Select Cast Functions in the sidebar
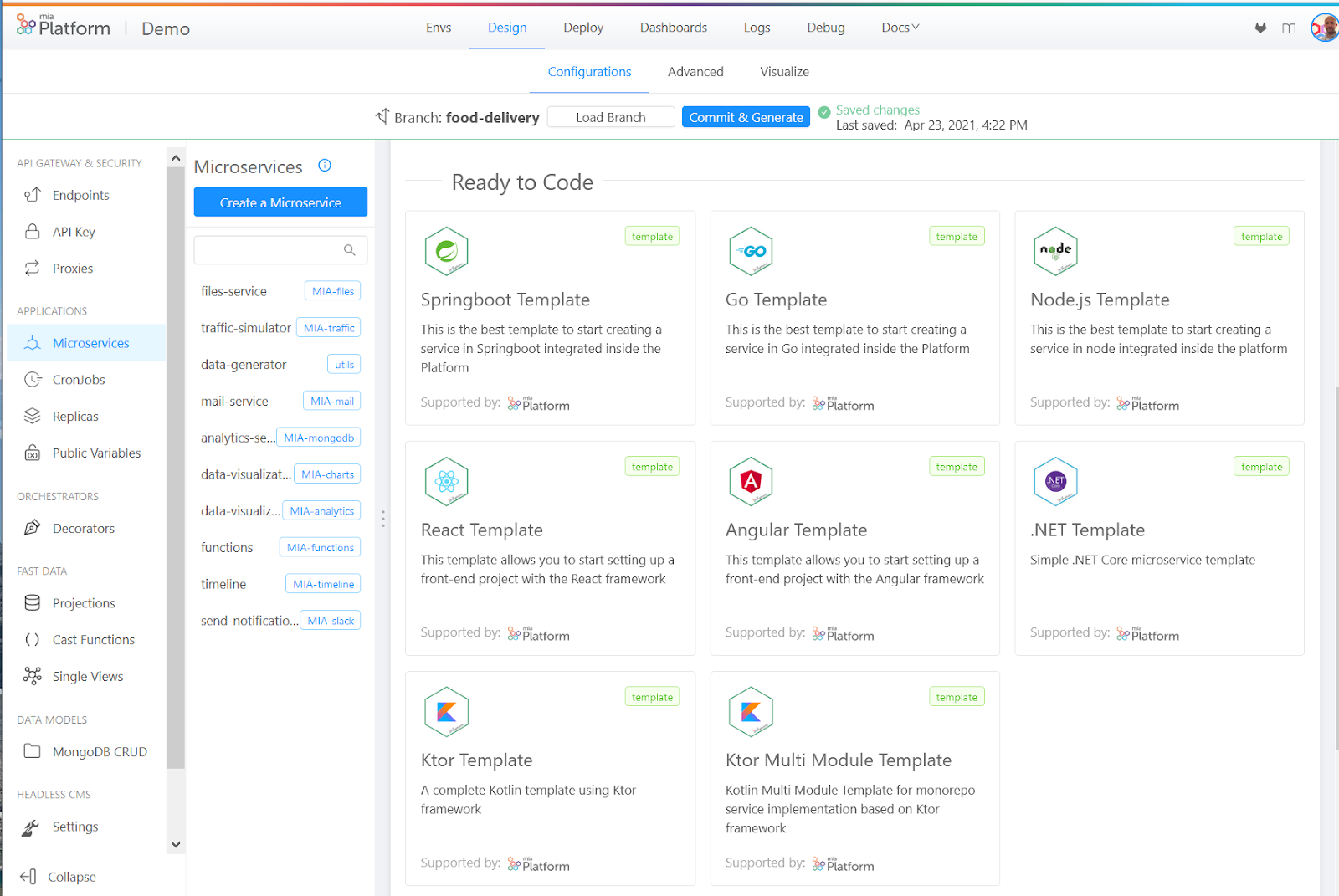 [x=93, y=639]
